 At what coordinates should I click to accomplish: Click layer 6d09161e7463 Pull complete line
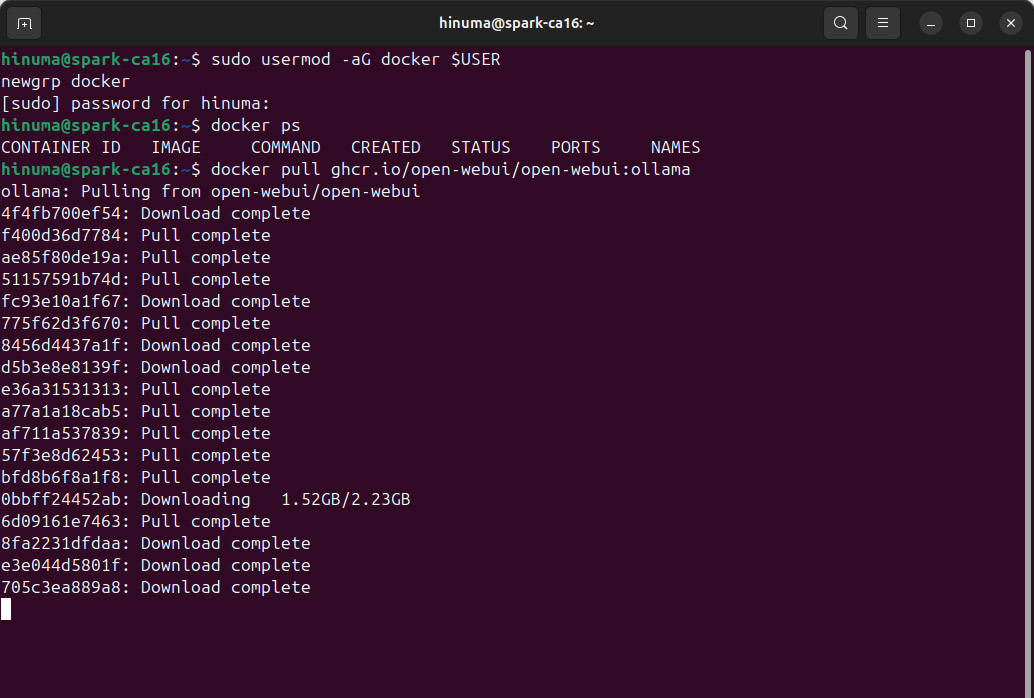[135, 521]
